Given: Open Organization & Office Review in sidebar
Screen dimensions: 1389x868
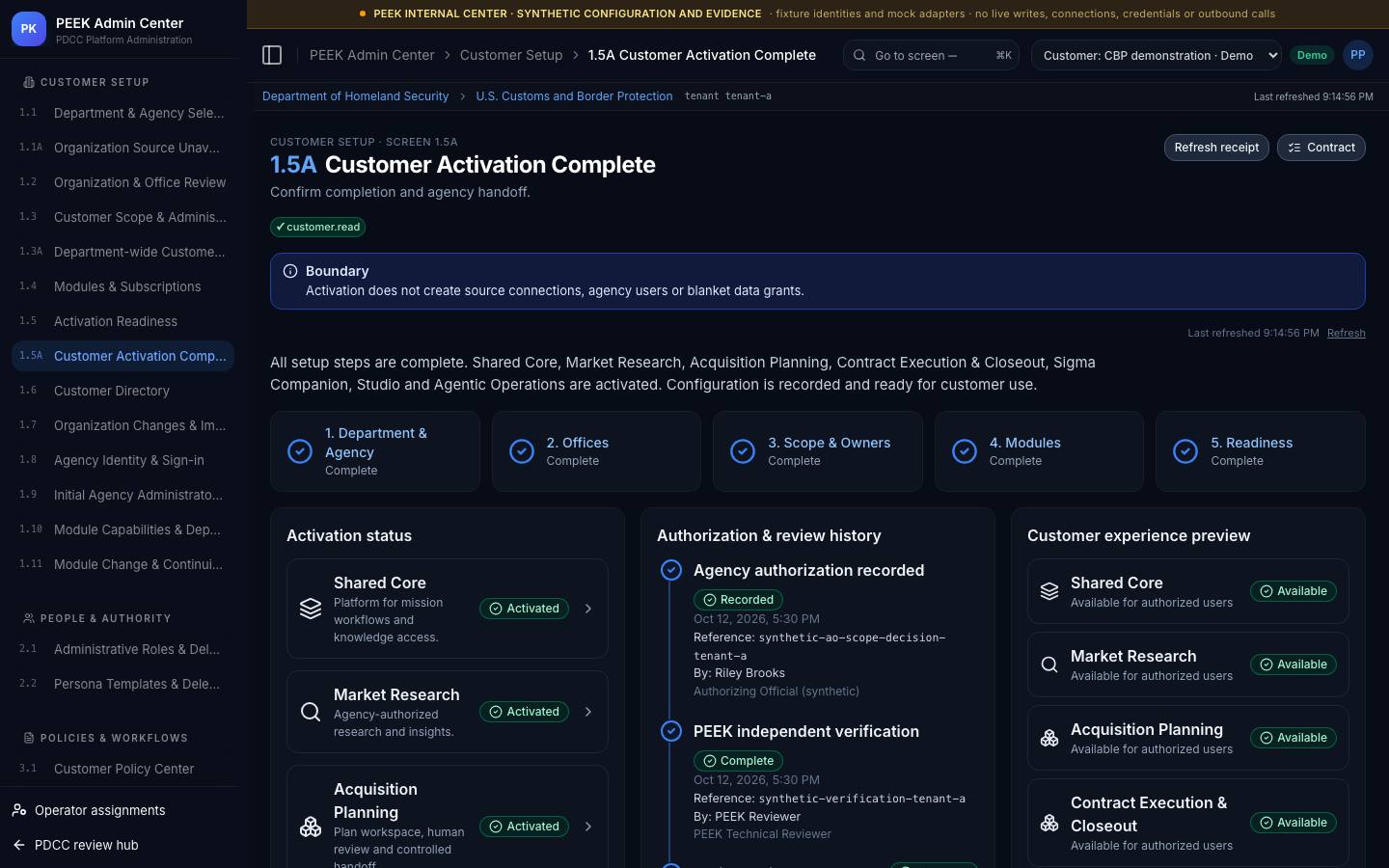Looking at the screenshot, I should tap(123, 182).
